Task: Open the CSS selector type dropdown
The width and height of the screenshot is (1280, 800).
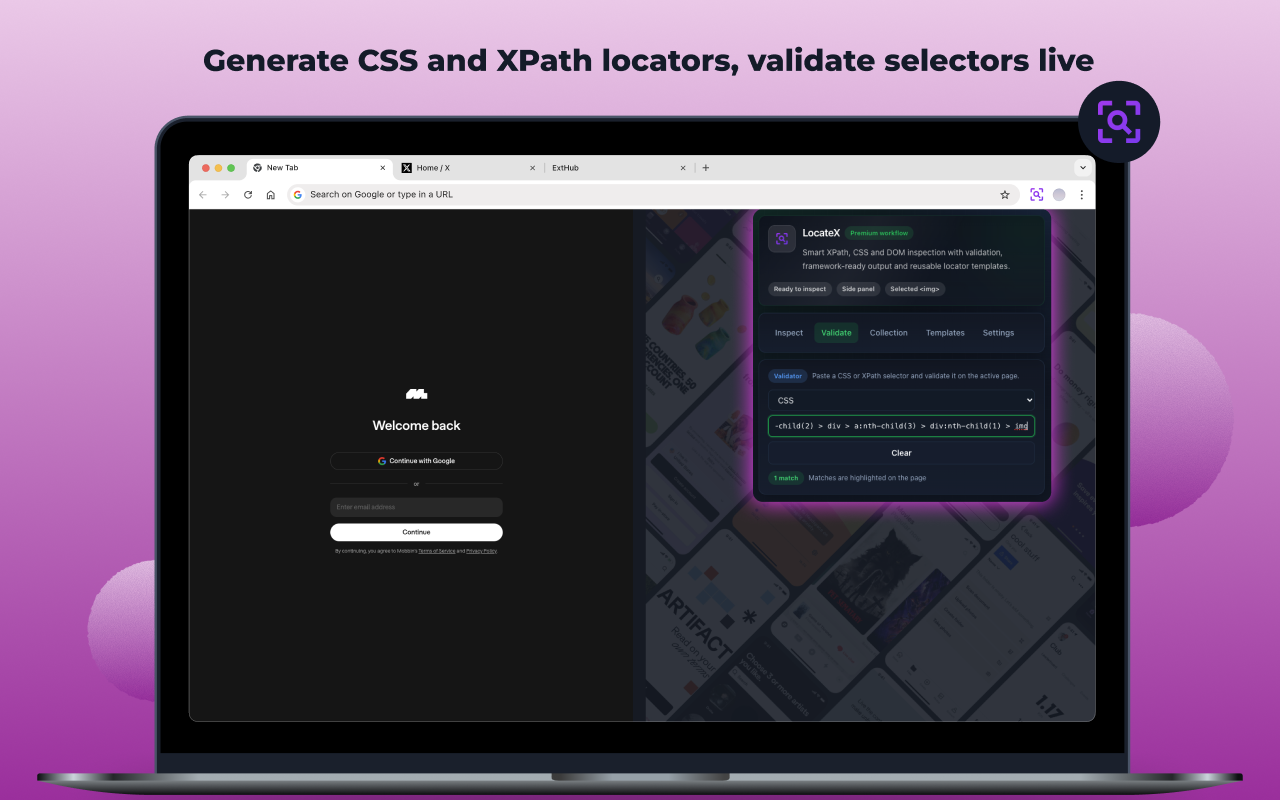Action: [902, 400]
